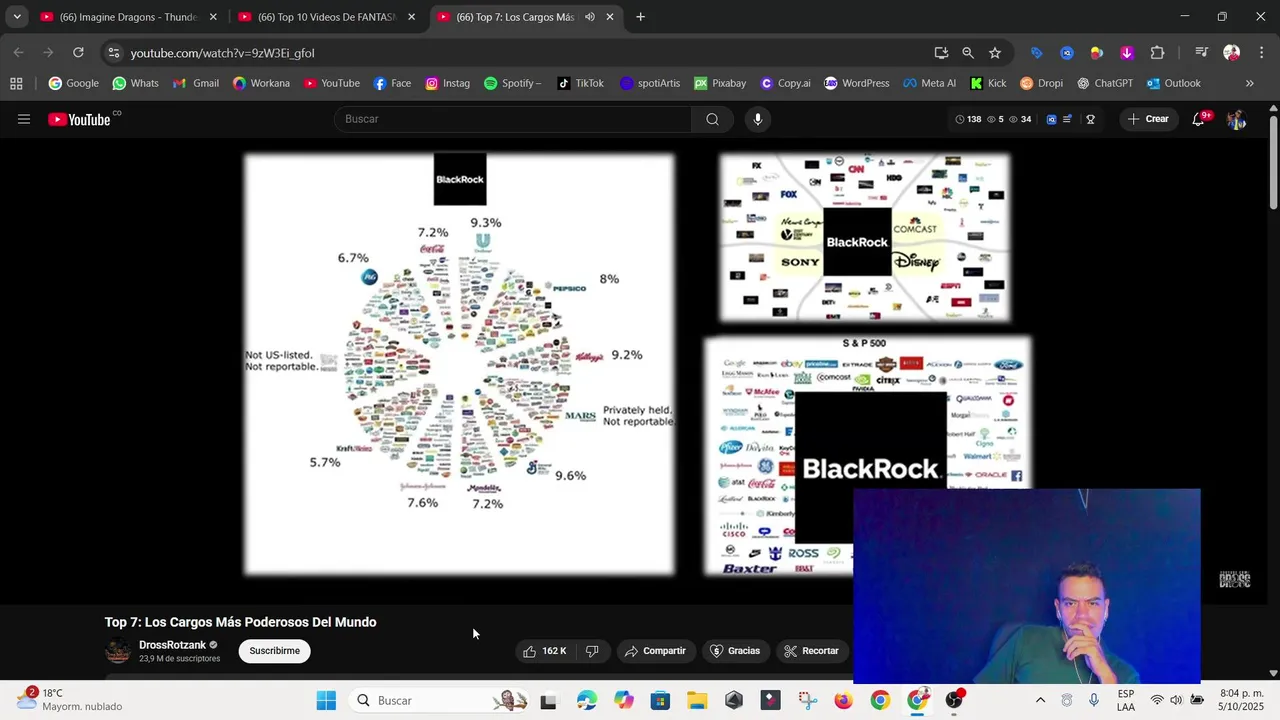Go back to the previous page
This screenshot has height=720, width=1280.
19,53
